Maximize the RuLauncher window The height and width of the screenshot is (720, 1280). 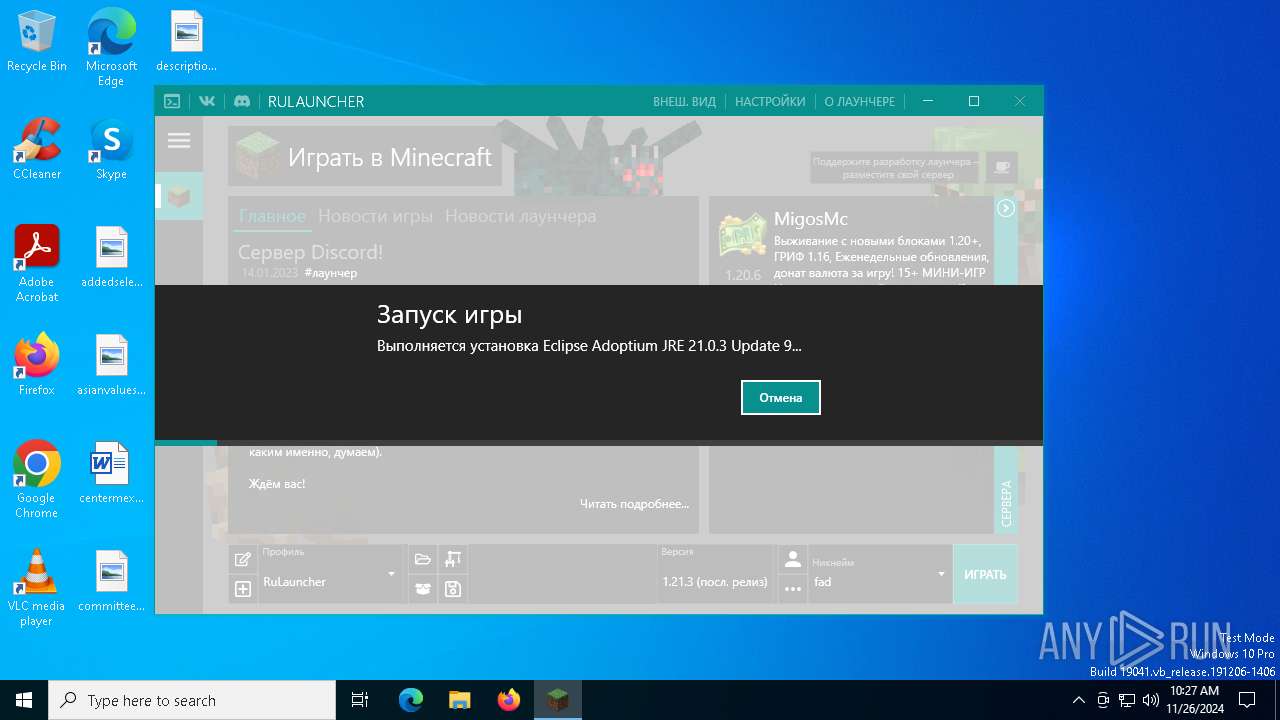pos(974,101)
